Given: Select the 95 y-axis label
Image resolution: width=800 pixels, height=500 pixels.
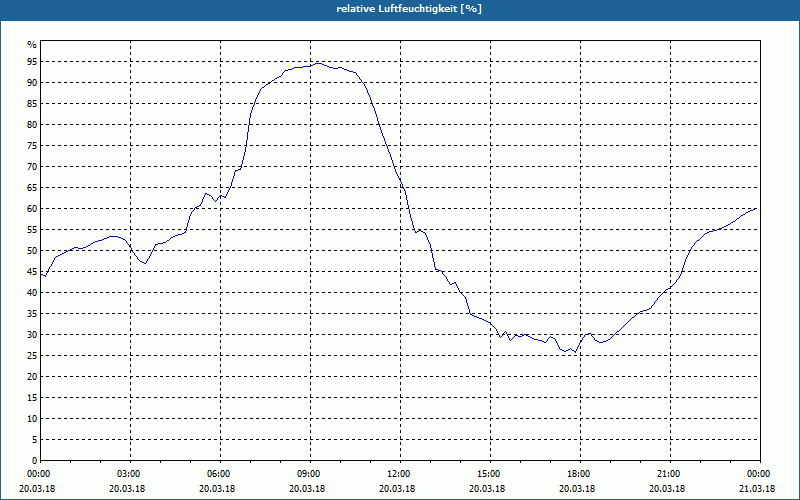Looking at the screenshot, I should (32, 62).
